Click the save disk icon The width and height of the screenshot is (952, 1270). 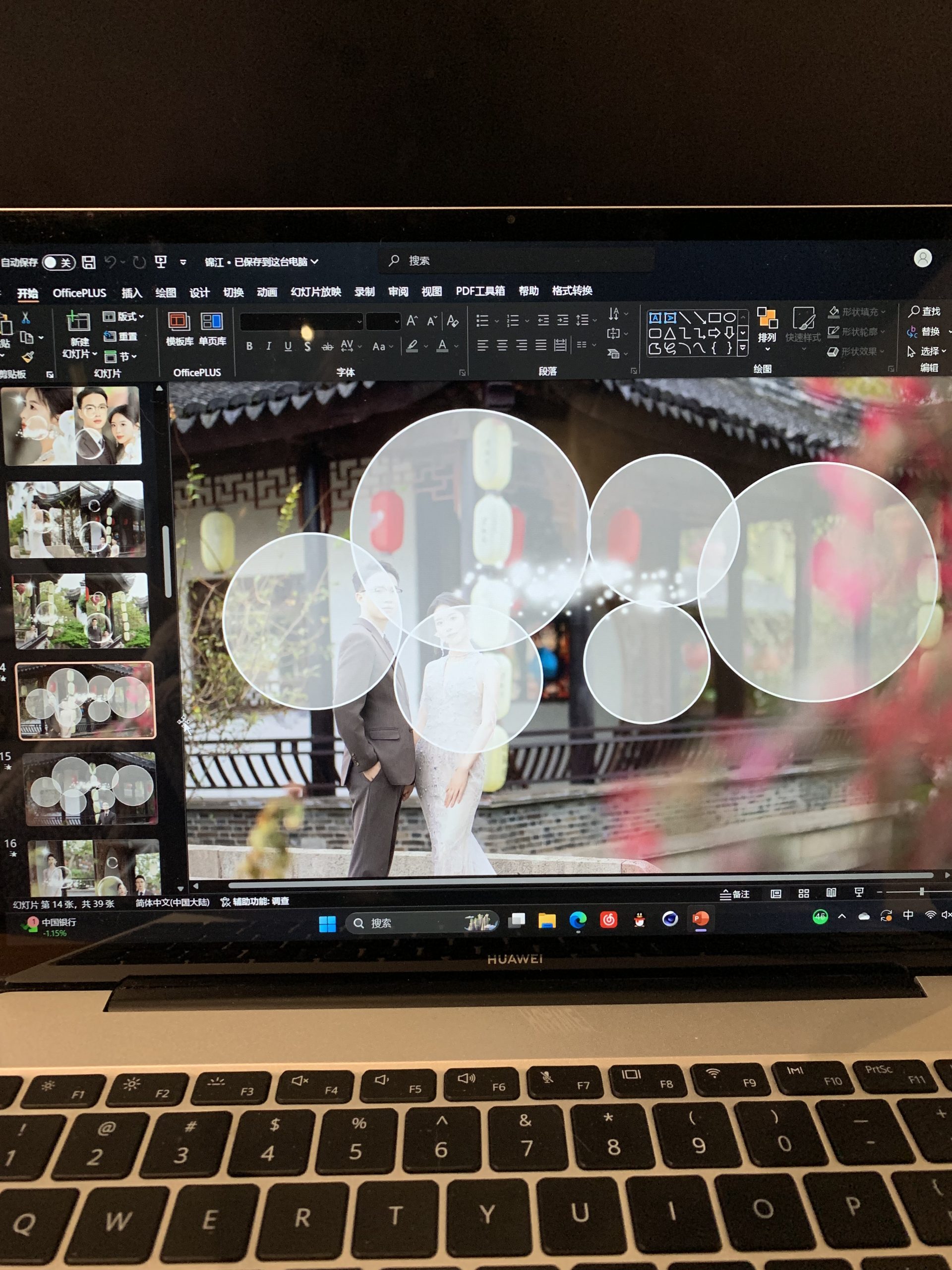89,262
